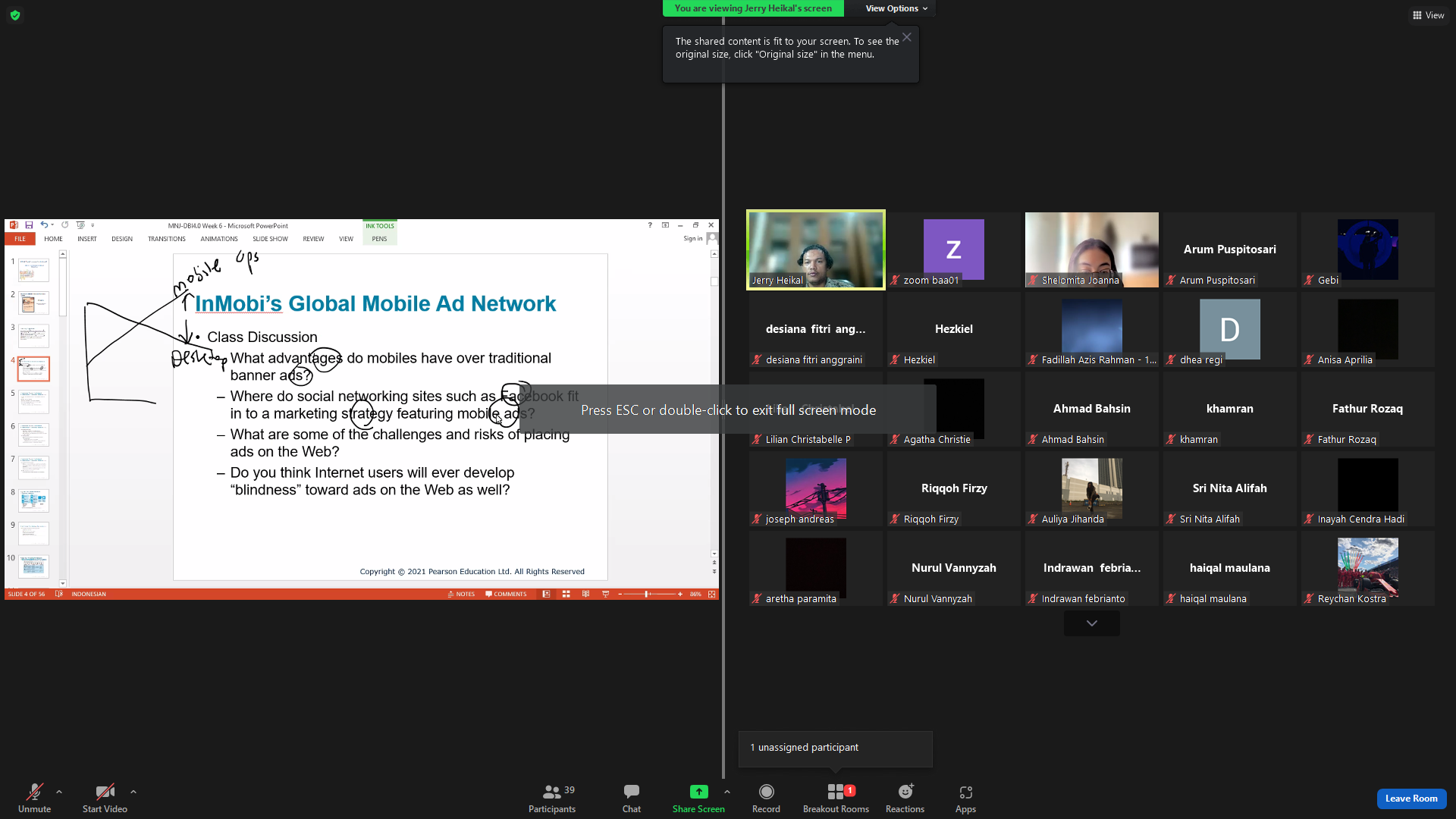Open the ANIMATIONS ribbon tab
The height and width of the screenshot is (819, 1456).
pos(219,239)
